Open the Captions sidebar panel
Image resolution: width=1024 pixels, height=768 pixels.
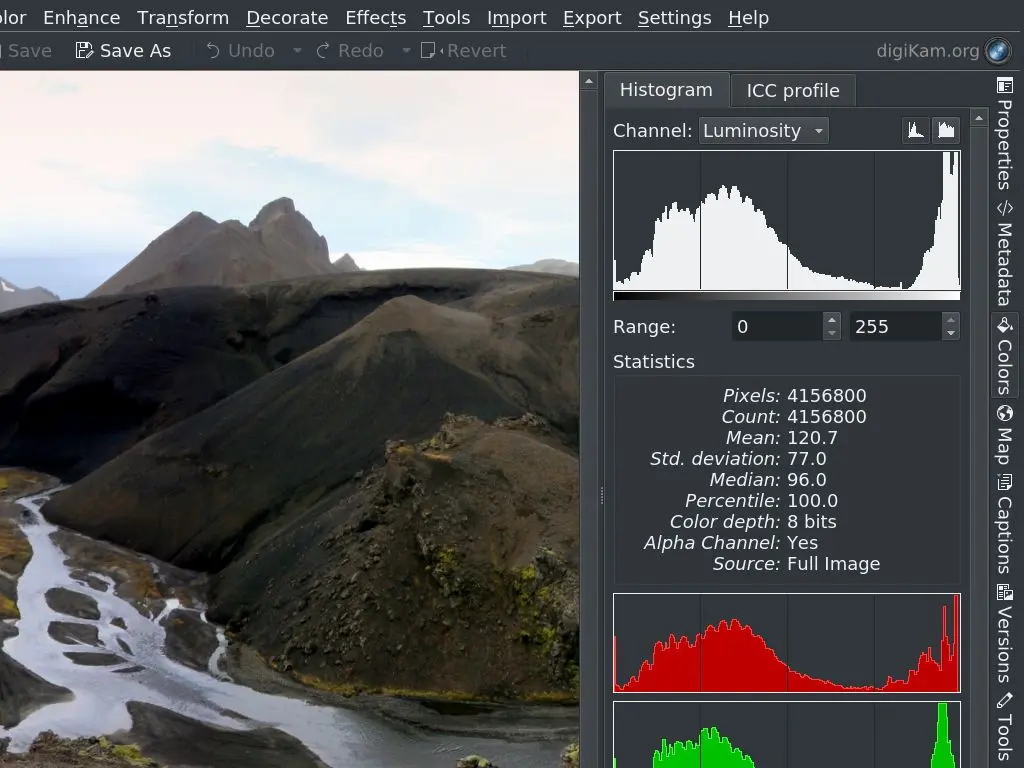1004,530
